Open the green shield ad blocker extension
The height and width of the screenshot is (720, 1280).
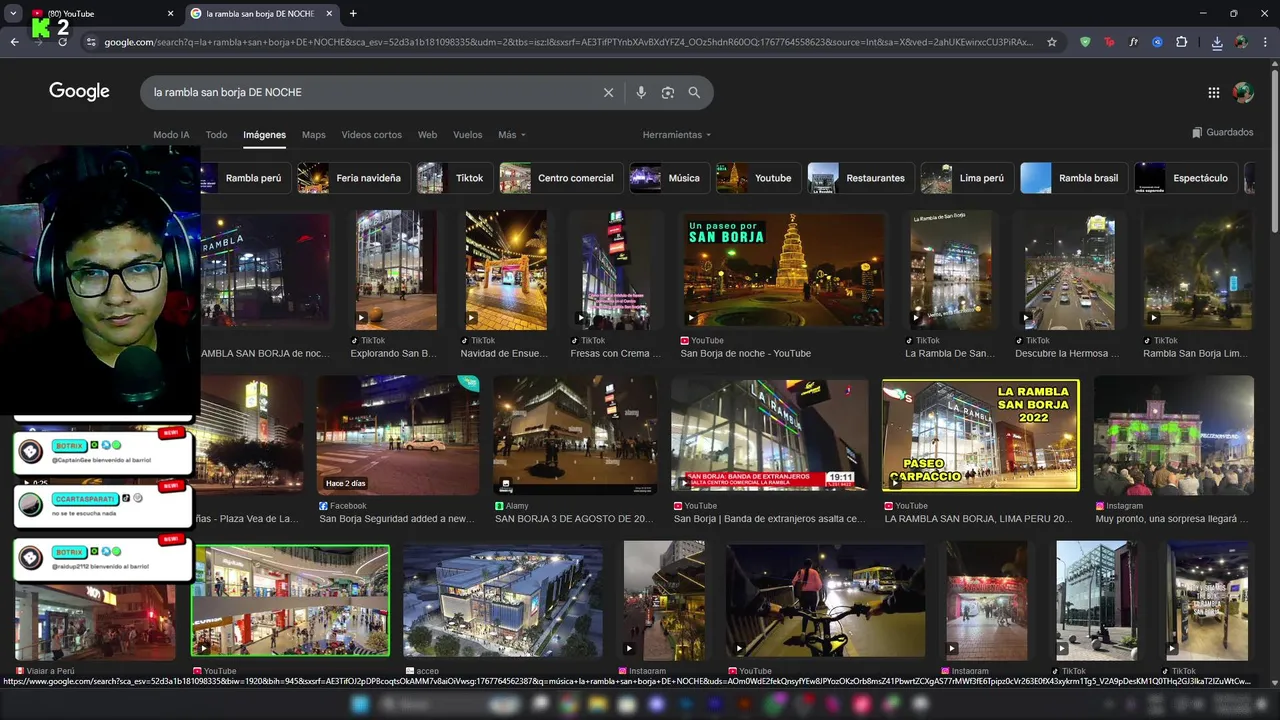pyautogui.click(x=1085, y=42)
